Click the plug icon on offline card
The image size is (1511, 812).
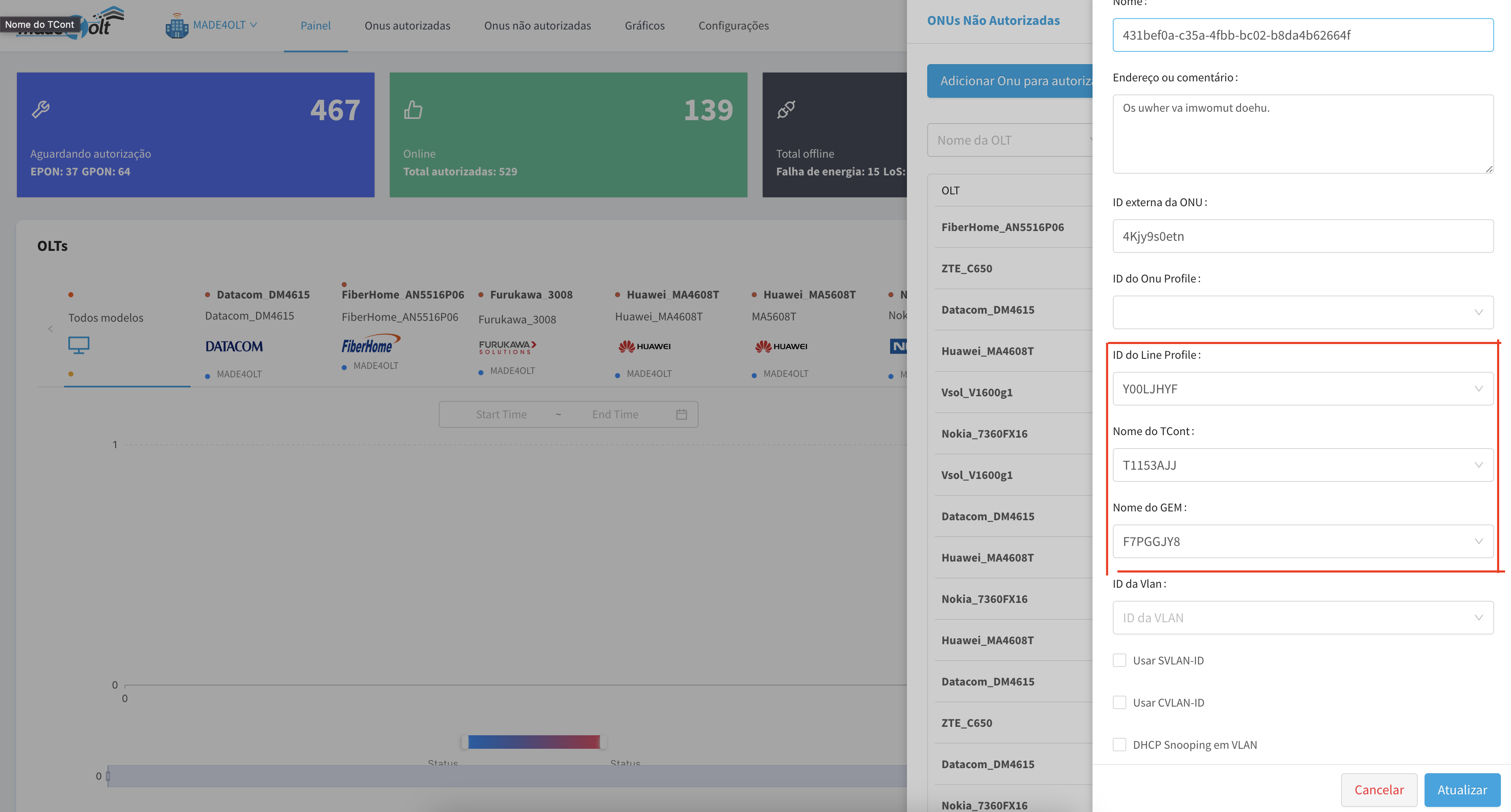[786, 110]
